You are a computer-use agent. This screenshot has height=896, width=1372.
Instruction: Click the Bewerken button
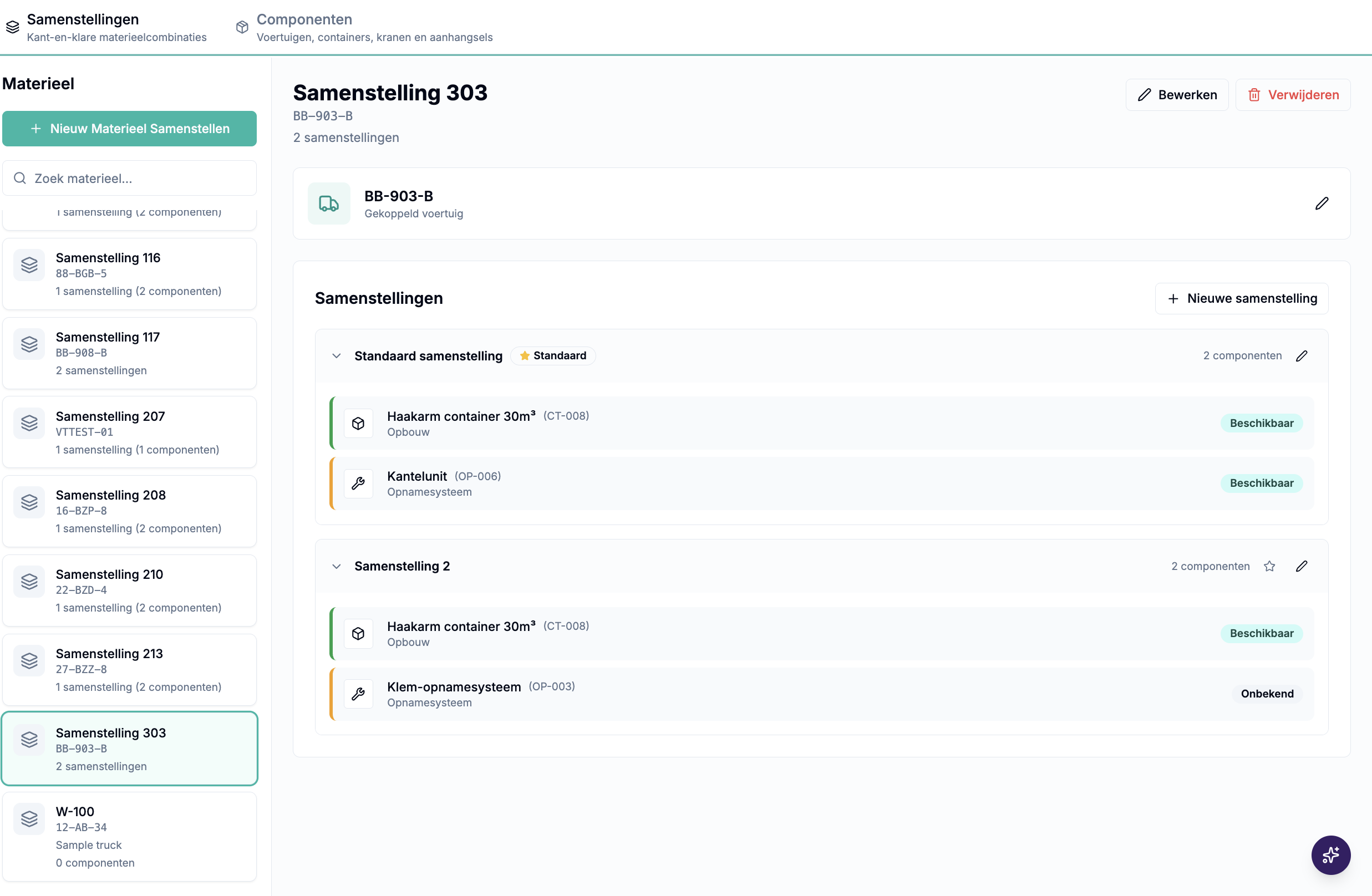[x=1177, y=94]
